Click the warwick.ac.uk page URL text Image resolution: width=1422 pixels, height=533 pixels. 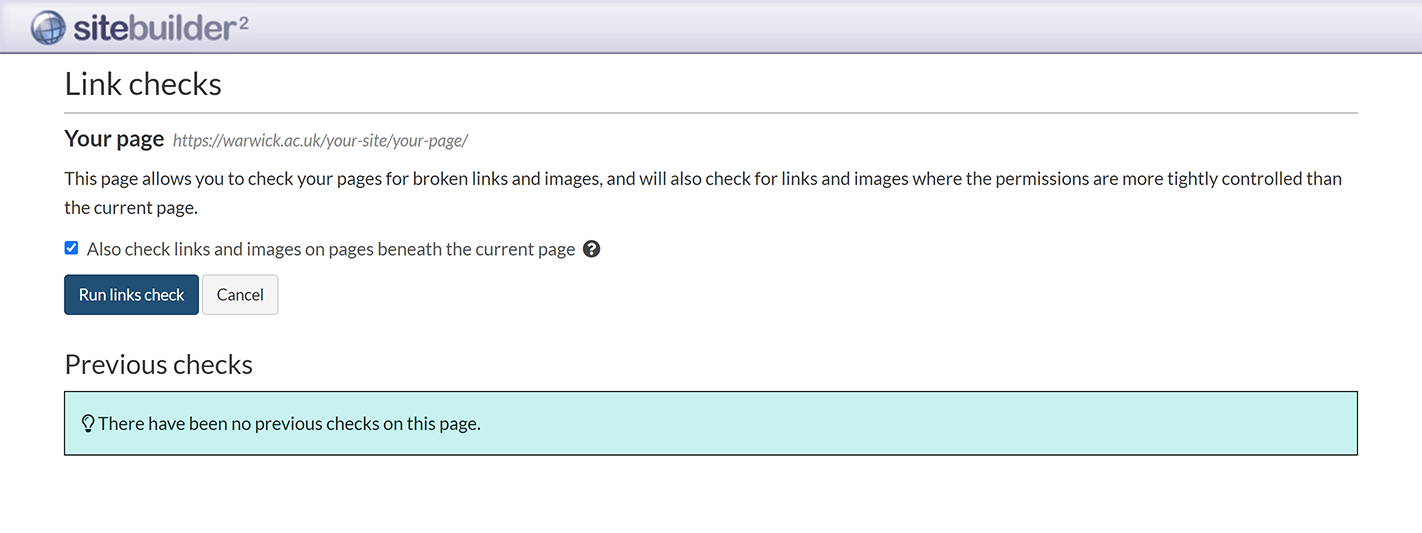click(320, 140)
